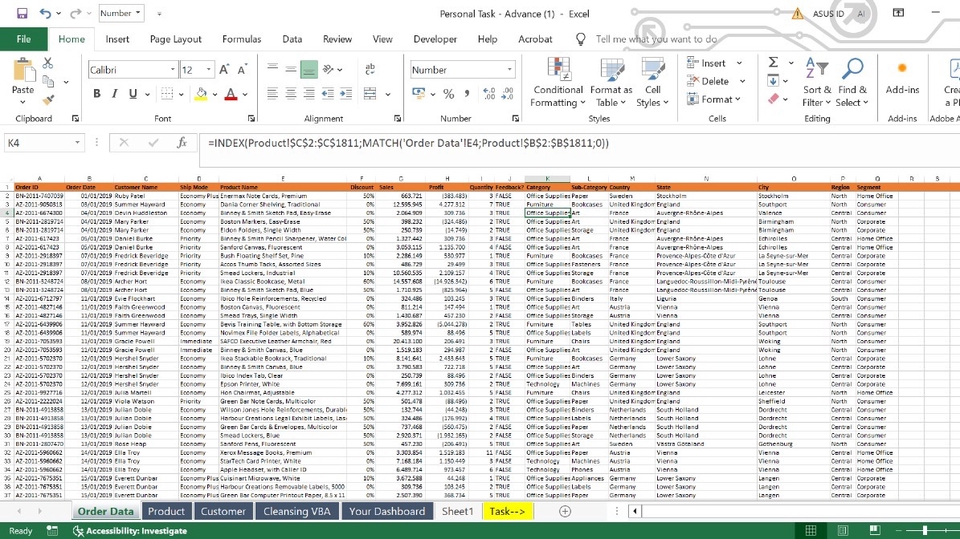This screenshot has height=539, width=960.
Task: Open Find & Select menu
Action: tap(852, 83)
